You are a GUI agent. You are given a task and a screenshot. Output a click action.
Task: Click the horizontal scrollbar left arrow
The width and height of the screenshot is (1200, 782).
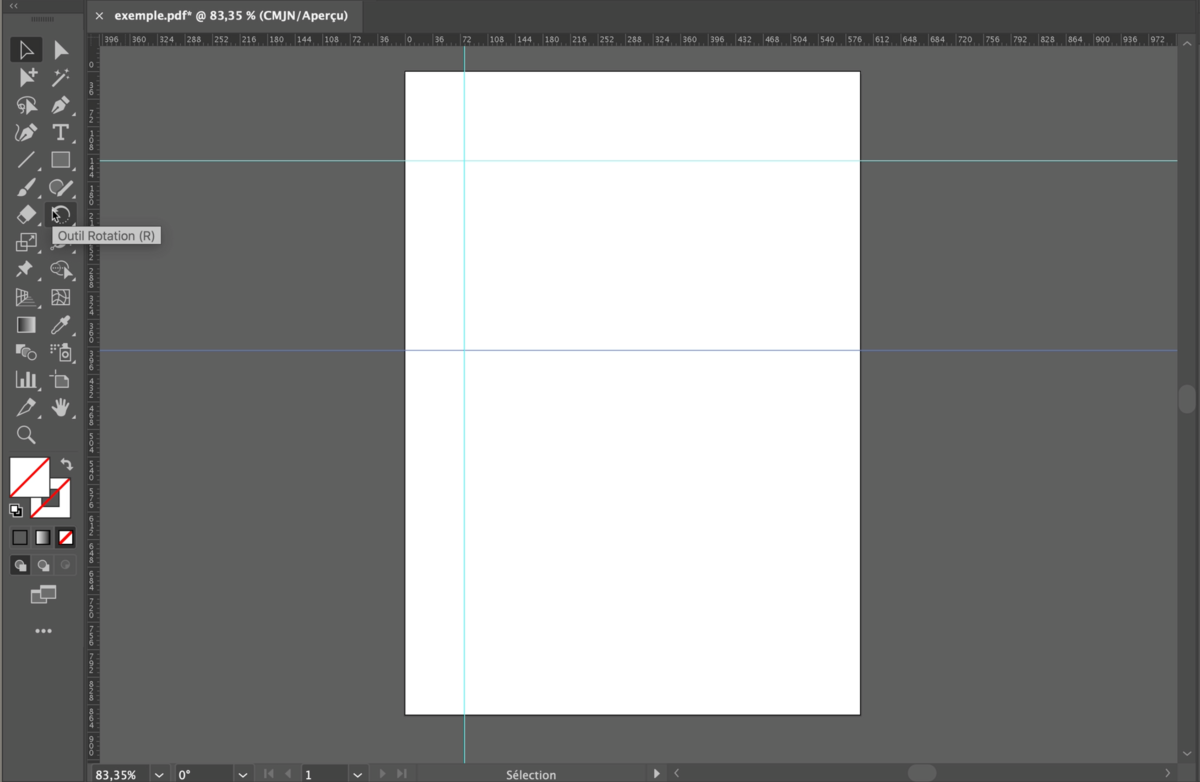point(677,774)
